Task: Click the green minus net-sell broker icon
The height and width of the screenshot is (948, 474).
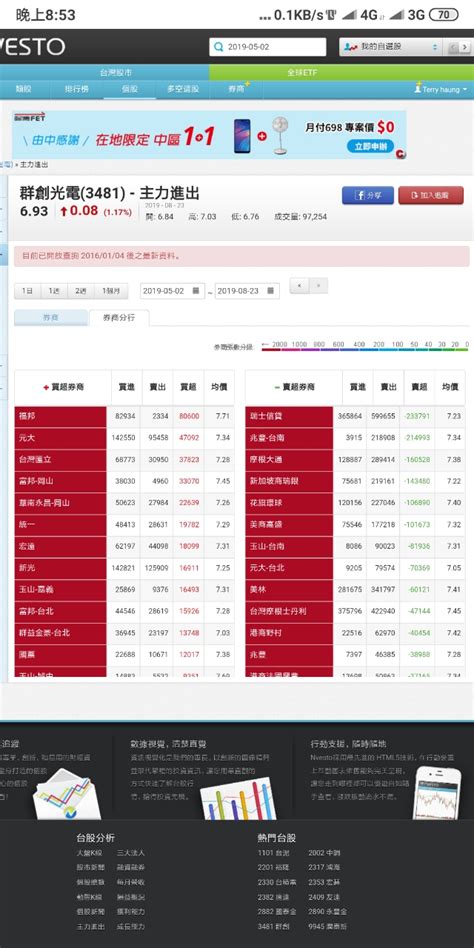Action: pyautogui.click(x=277, y=388)
